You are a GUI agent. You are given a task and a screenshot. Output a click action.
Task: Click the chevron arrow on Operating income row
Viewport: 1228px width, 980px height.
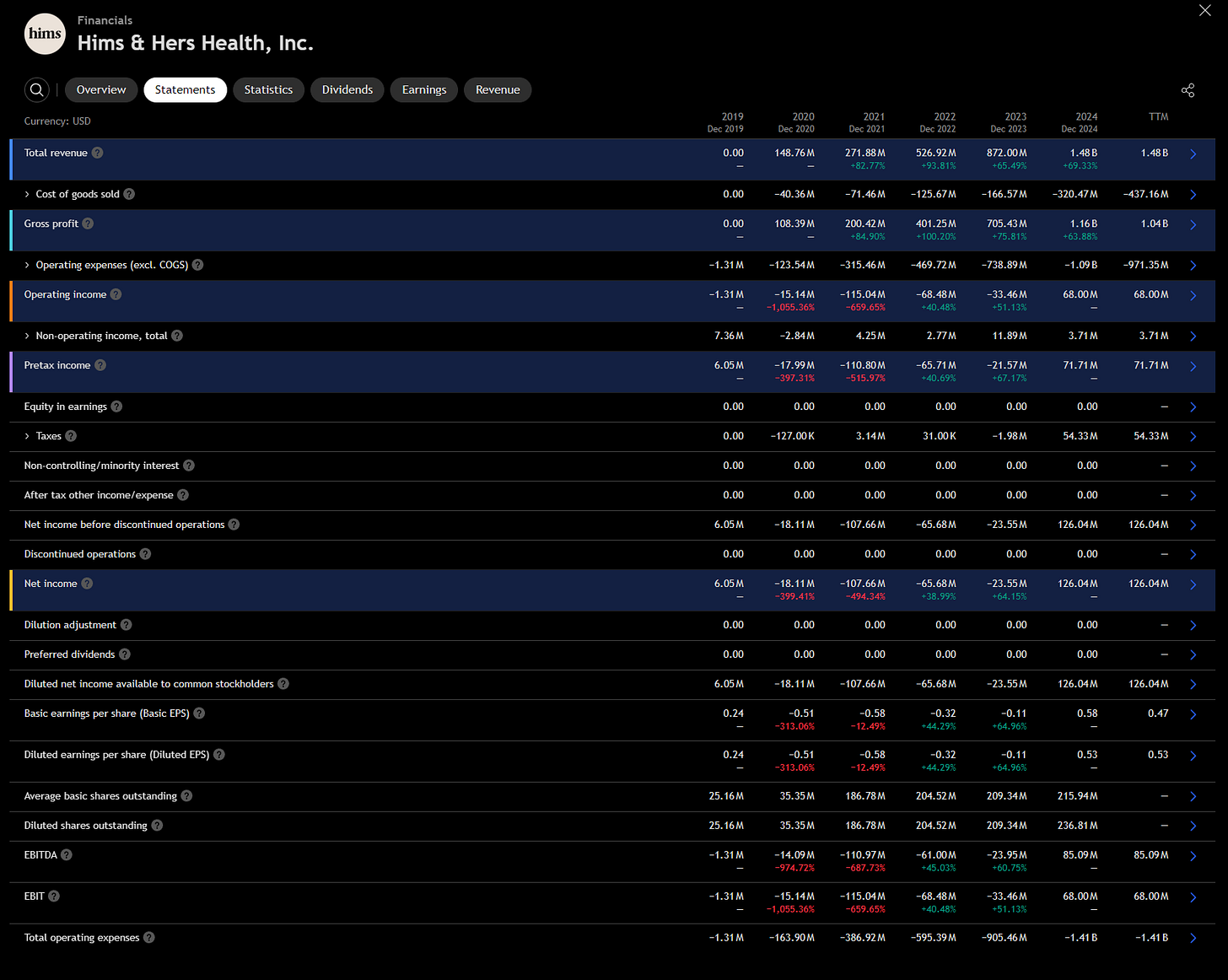tap(1193, 296)
